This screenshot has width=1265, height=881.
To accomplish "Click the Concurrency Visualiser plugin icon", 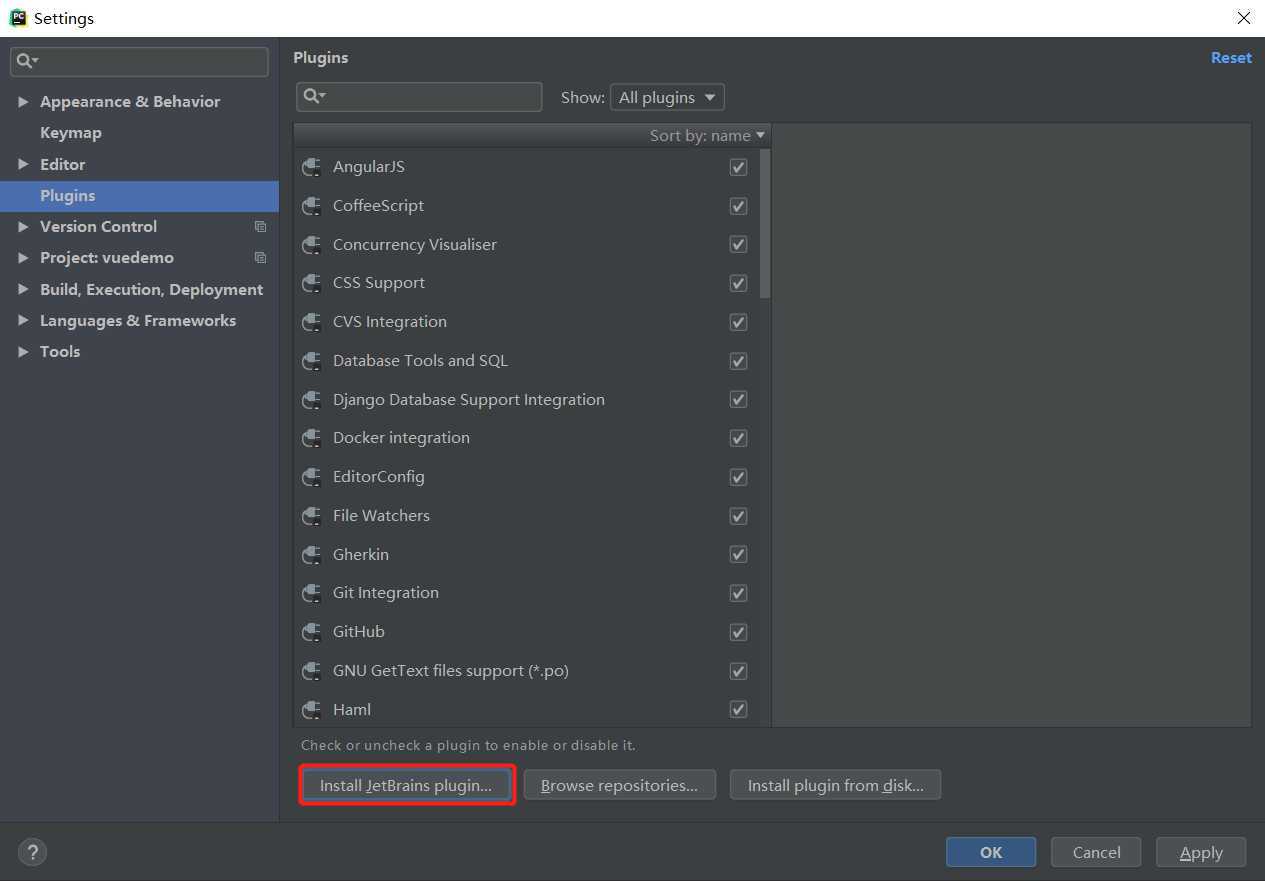I will [x=311, y=245].
